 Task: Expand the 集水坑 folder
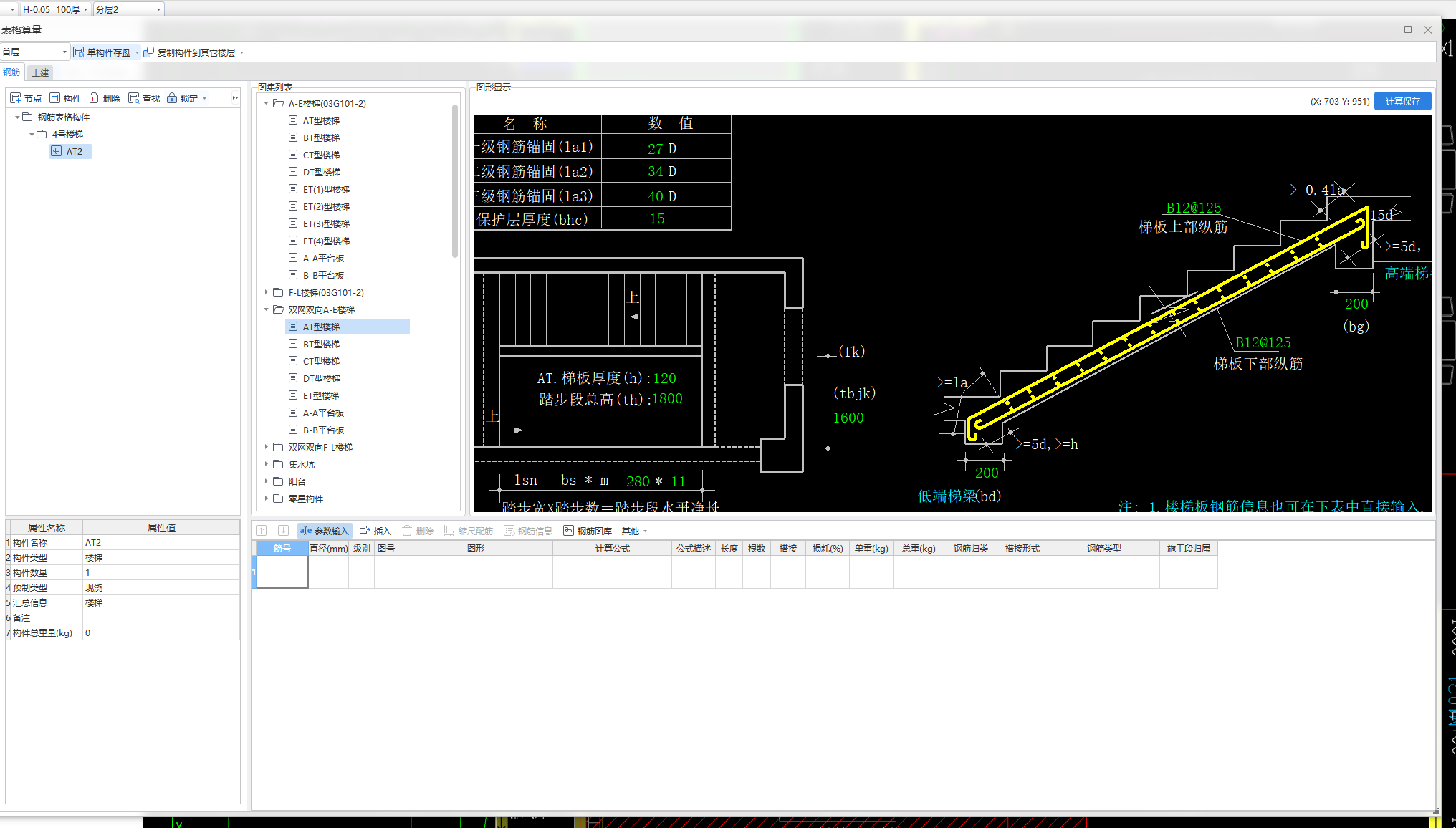coord(267,464)
